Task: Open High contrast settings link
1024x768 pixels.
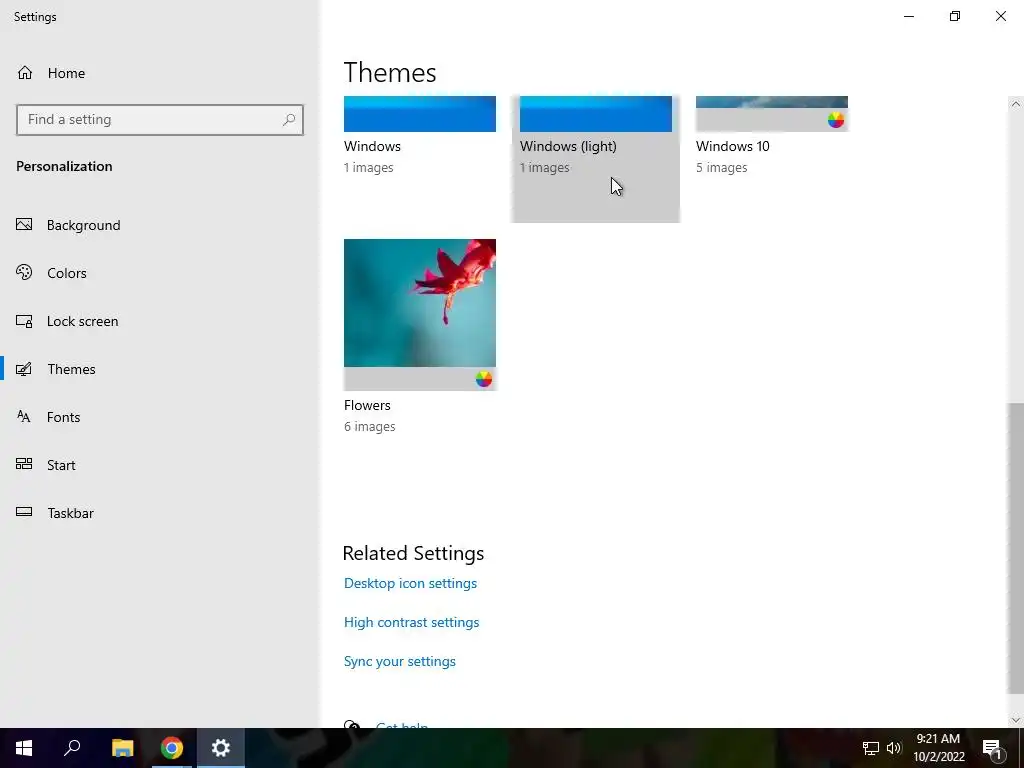Action: point(411,622)
